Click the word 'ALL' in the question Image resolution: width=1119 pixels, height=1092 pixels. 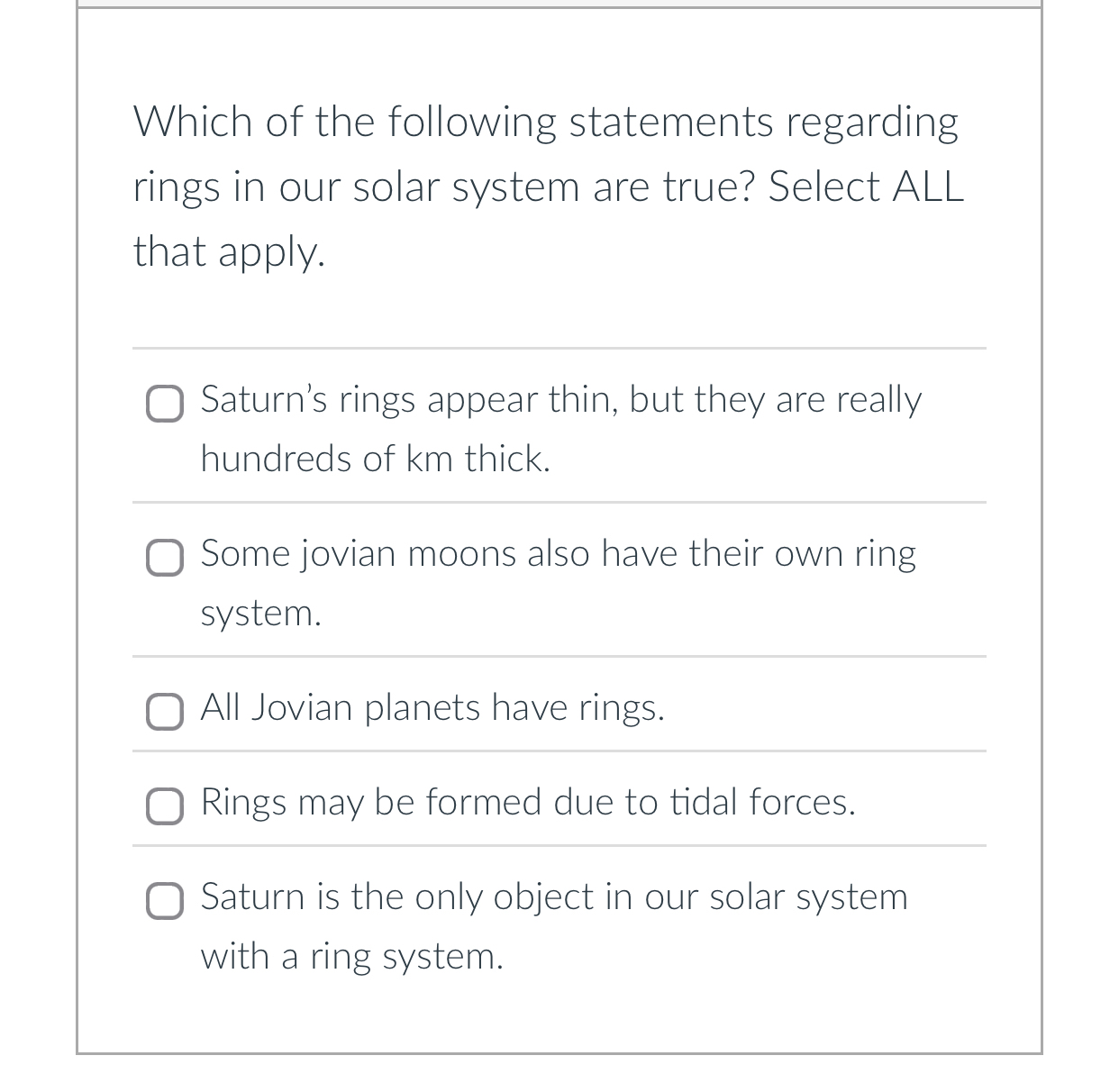click(x=928, y=187)
